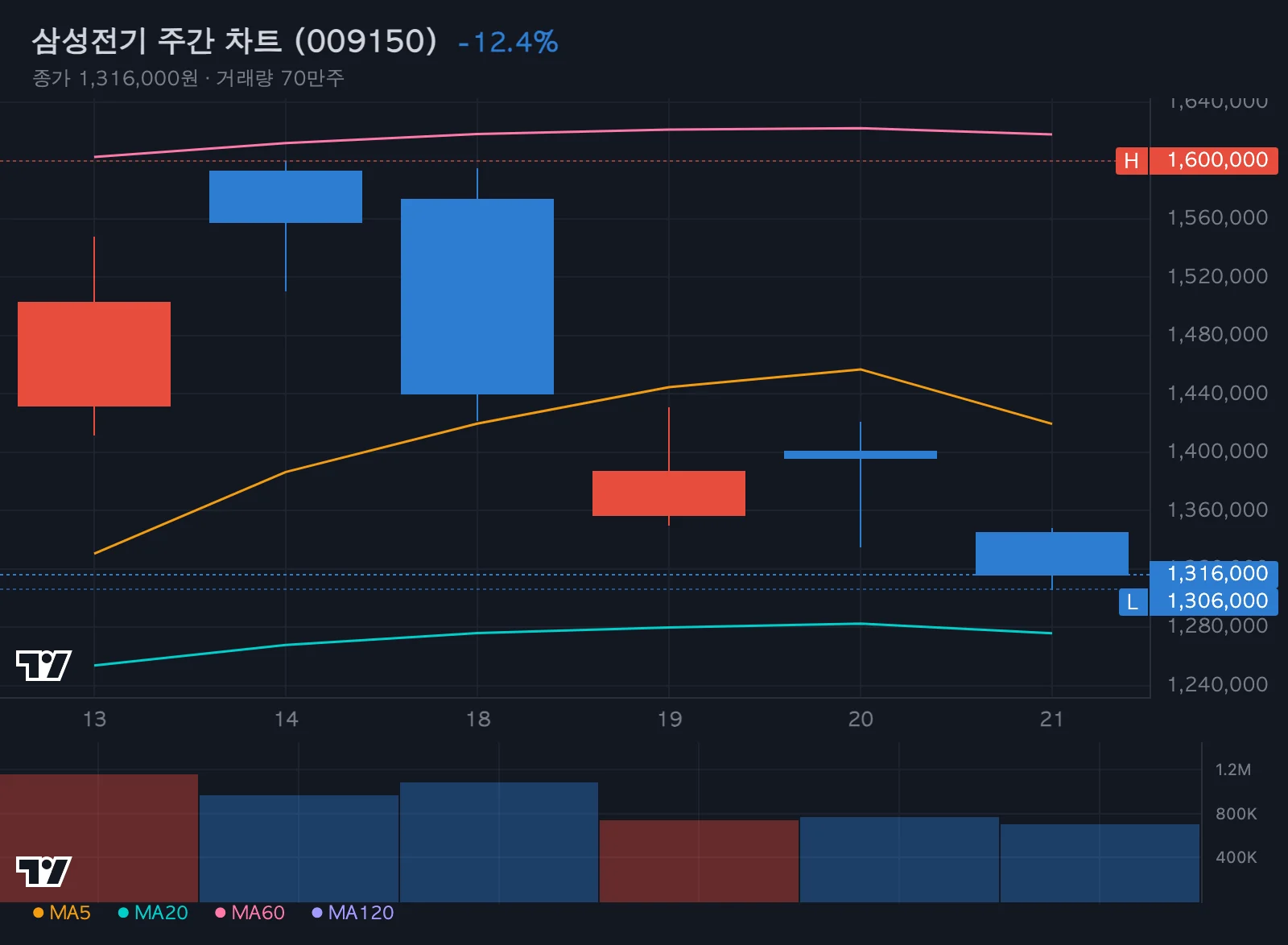Screen dimensions: 1288x945
Task: Click the chart title 삼성전기 주간 차트 (009150)
Action: pos(234,41)
